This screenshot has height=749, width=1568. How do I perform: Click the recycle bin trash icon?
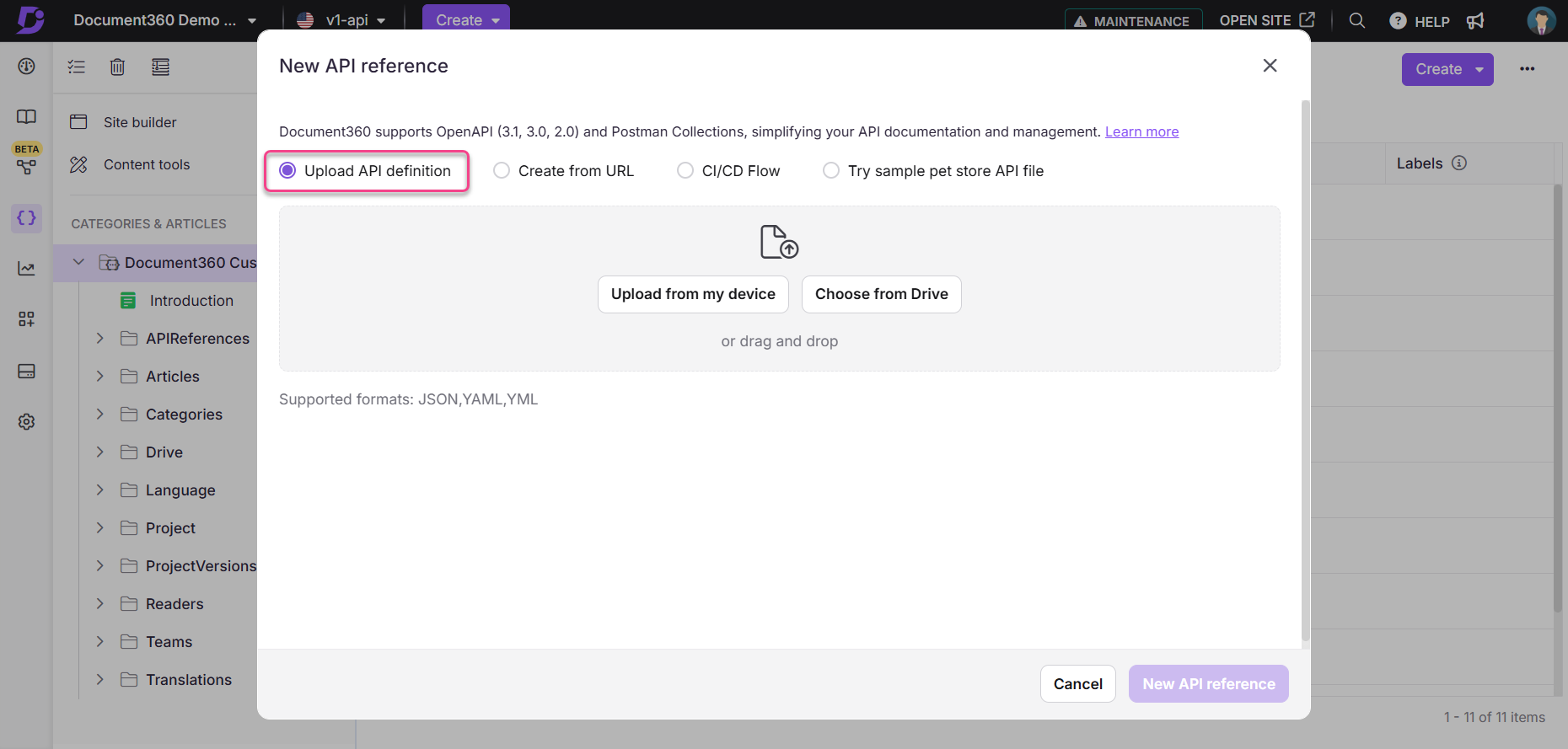coord(117,67)
